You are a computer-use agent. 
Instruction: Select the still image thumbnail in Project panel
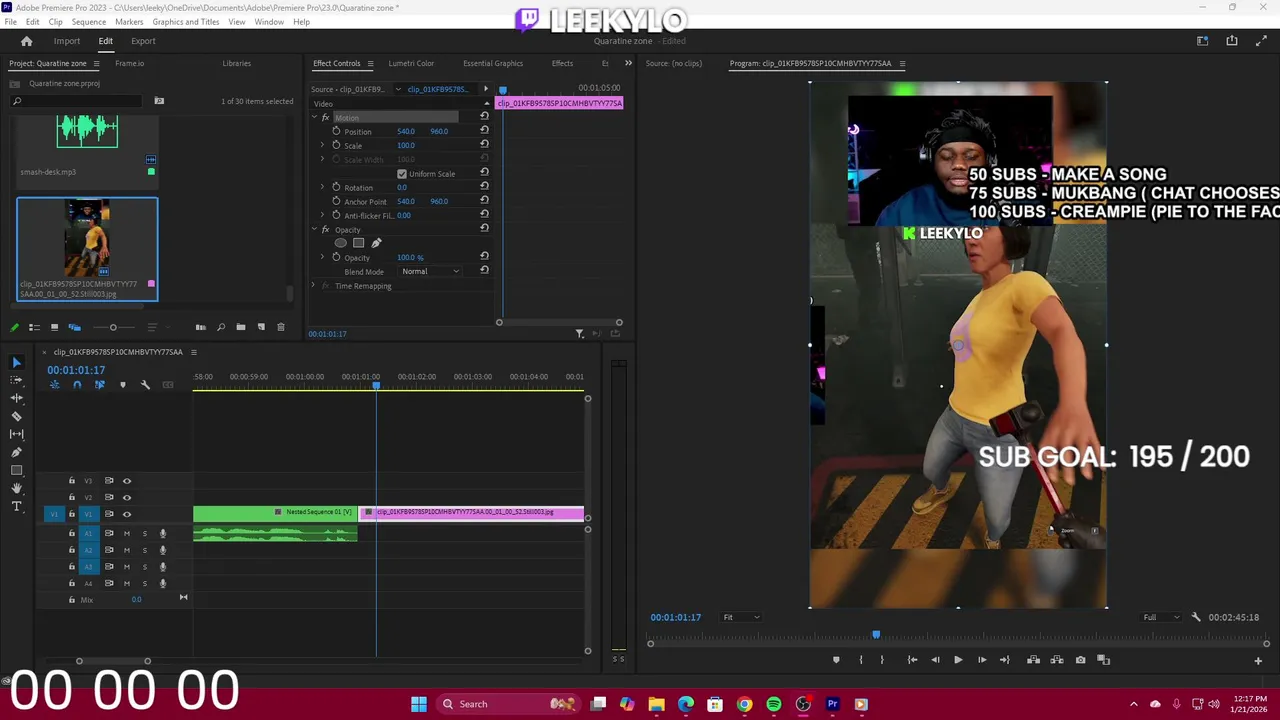point(87,240)
